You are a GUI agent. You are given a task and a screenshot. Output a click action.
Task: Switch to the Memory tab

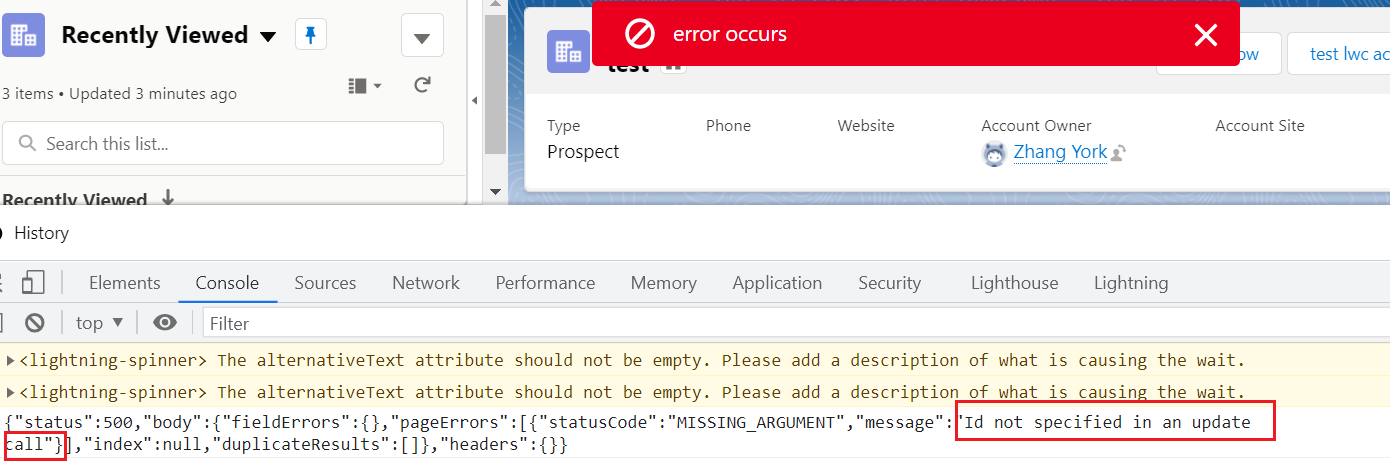pyautogui.click(x=663, y=283)
